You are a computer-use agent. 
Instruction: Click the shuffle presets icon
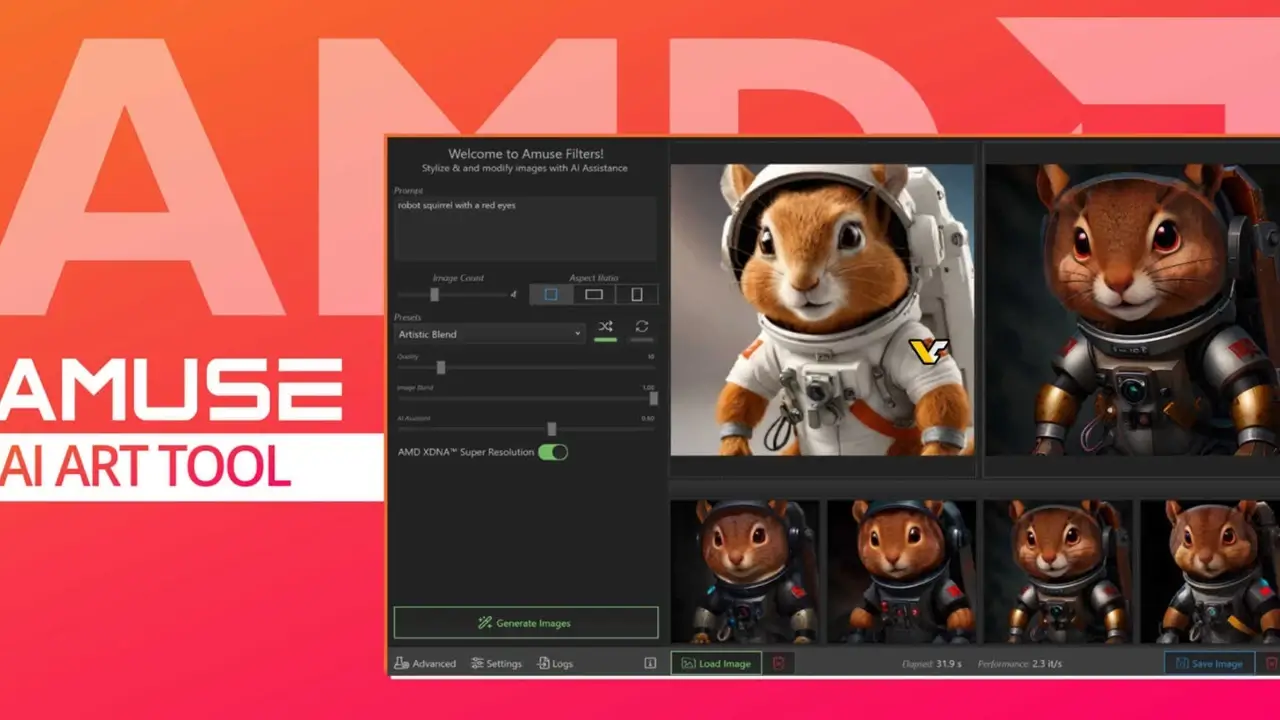(x=604, y=326)
